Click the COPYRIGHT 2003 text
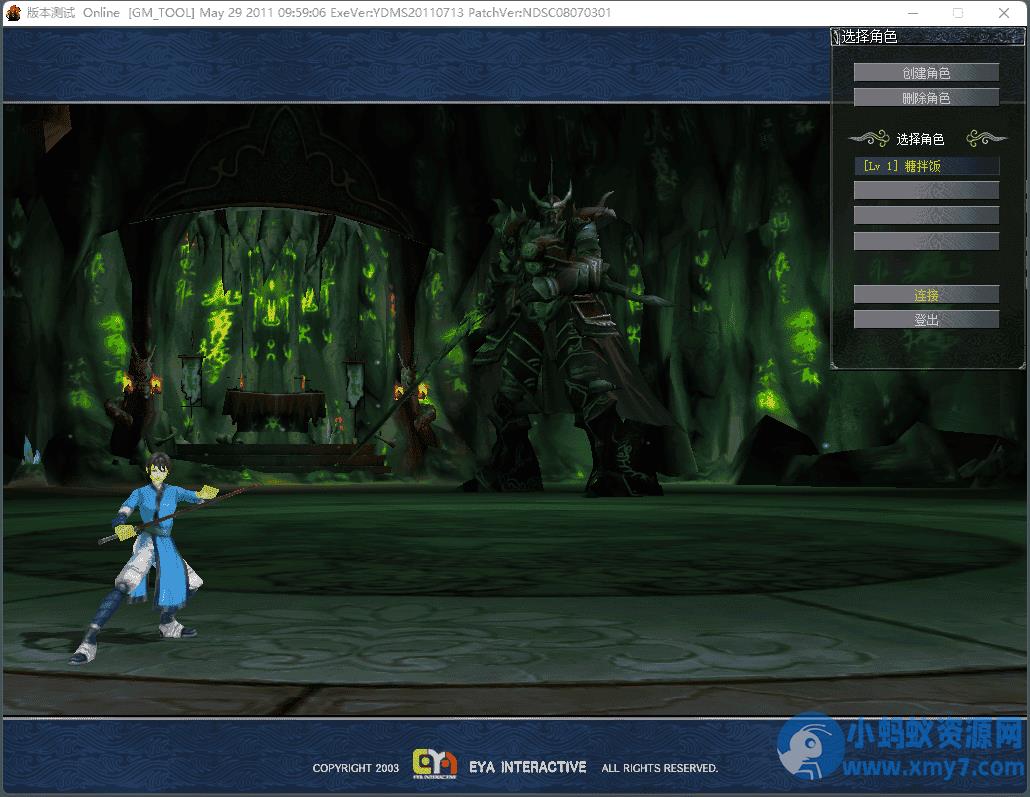The image size is (1030, 797). pos(355,767)
